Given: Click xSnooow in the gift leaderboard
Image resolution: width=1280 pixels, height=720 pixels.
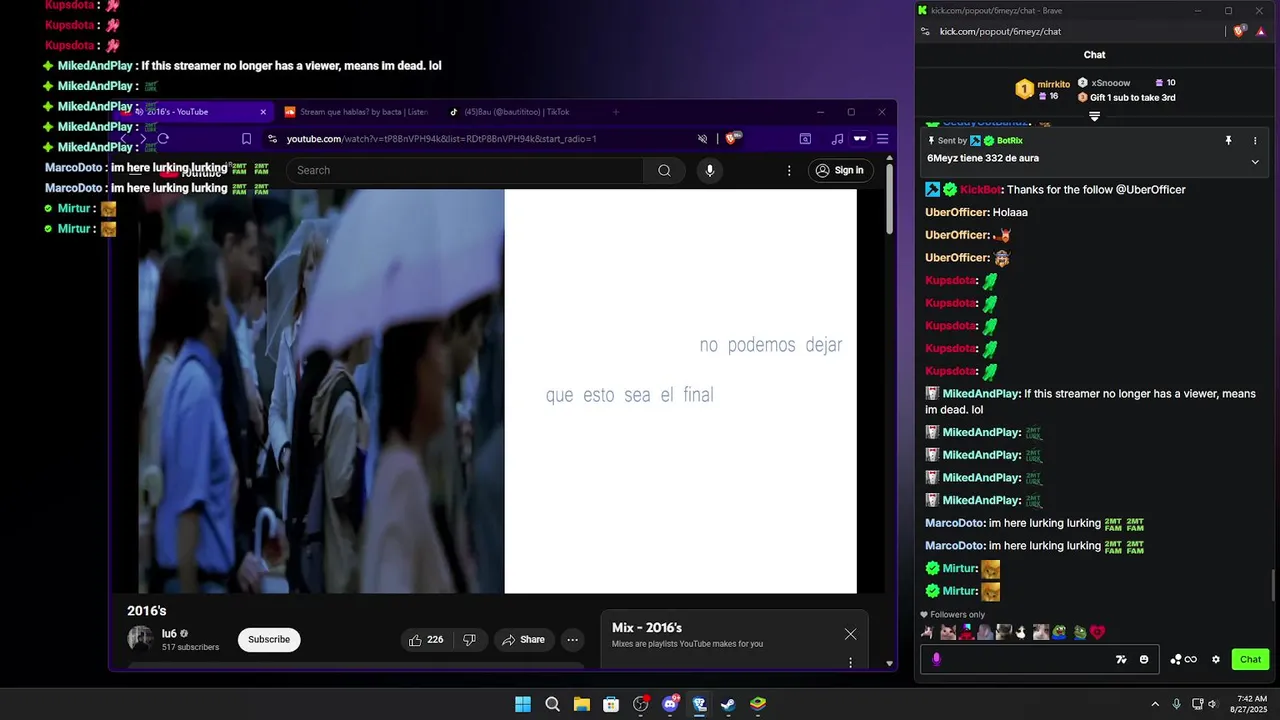Looking at the screenshot, I should (1111, 83).
